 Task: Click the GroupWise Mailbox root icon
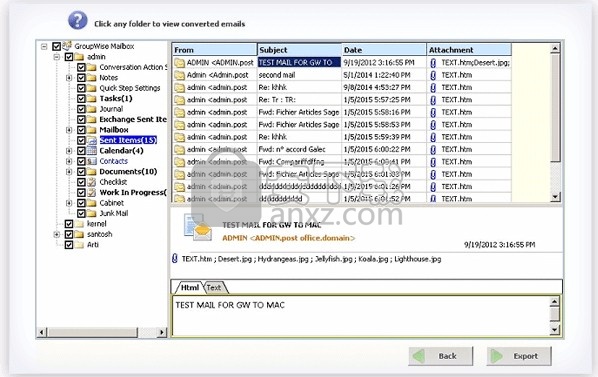coord(67,46)
